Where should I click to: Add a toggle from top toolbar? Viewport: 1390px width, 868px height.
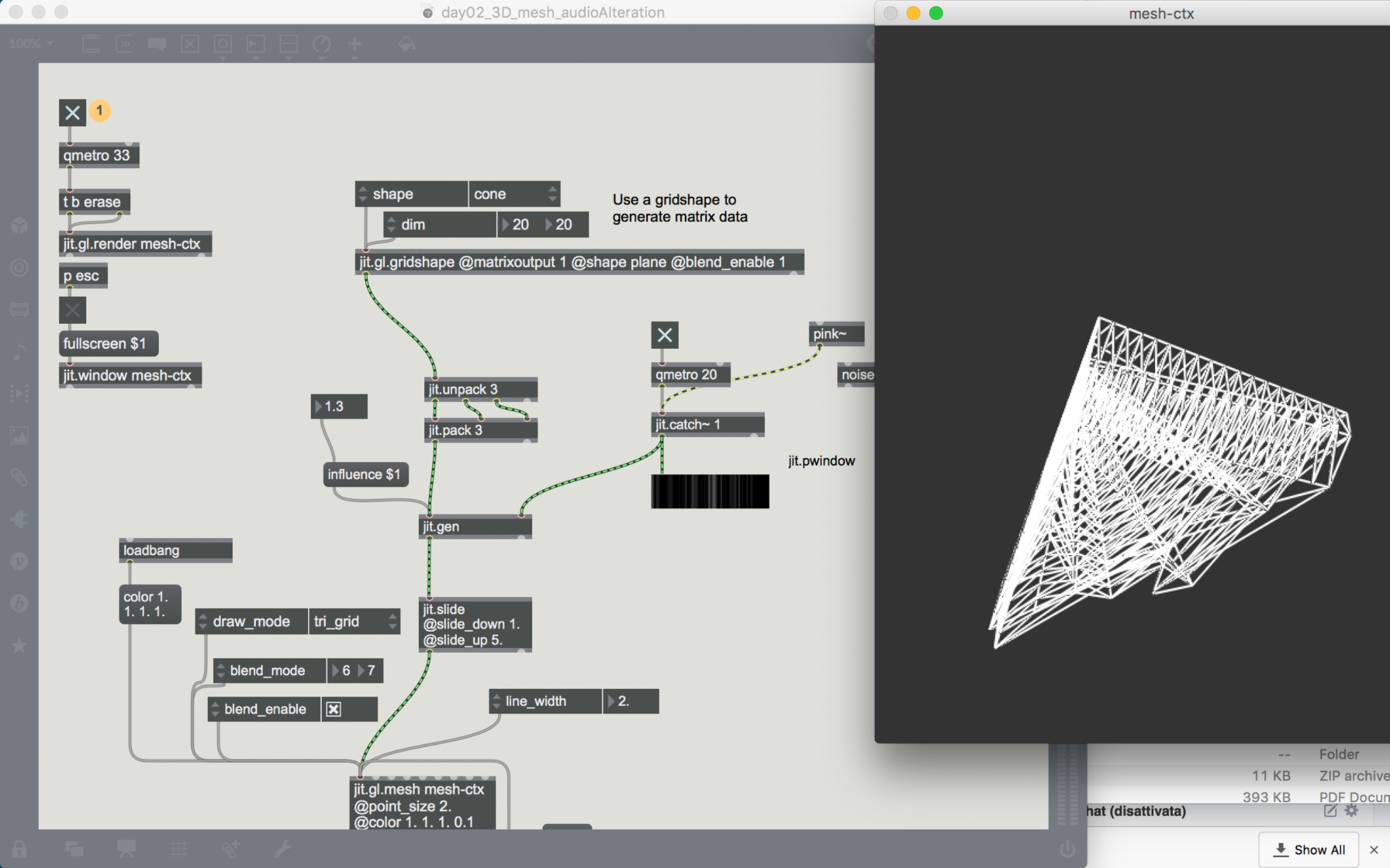pos(190,44)
